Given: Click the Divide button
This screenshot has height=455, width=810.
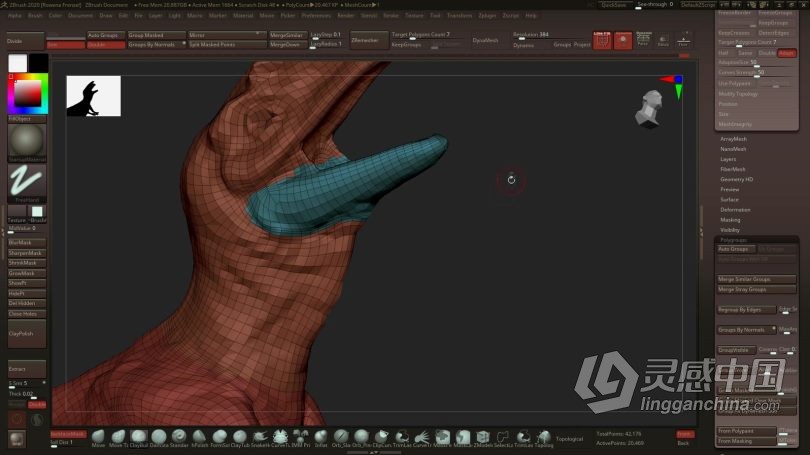Looking at the screenshot, I should [x=25, y=41].
